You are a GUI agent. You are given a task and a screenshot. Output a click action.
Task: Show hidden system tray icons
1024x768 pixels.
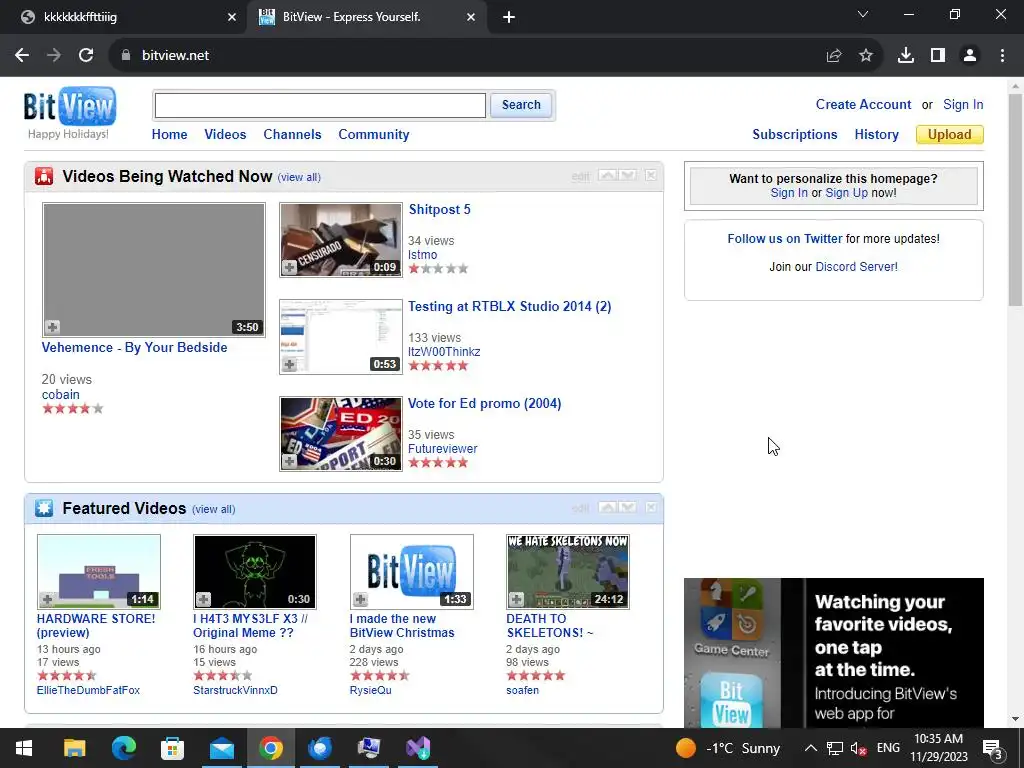[x=810, y=748]
